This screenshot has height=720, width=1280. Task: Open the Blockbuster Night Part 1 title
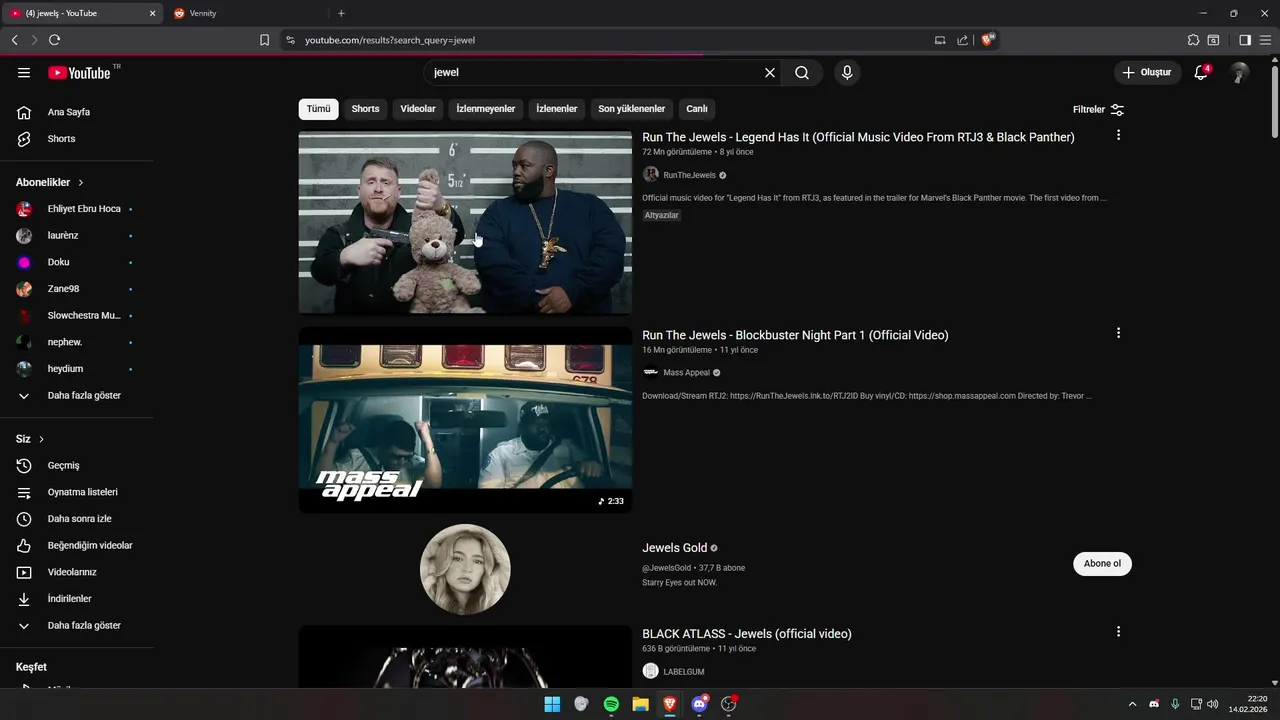click(795, 335)
